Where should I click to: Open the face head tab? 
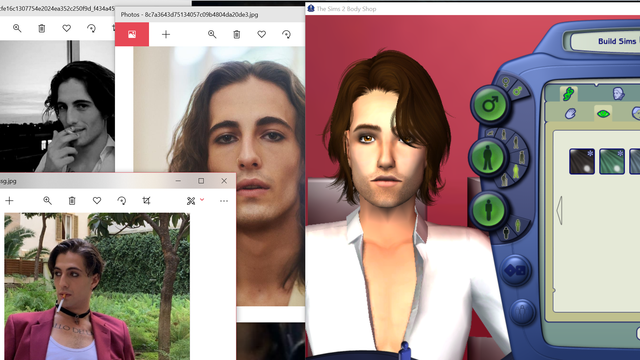(618, 93)
